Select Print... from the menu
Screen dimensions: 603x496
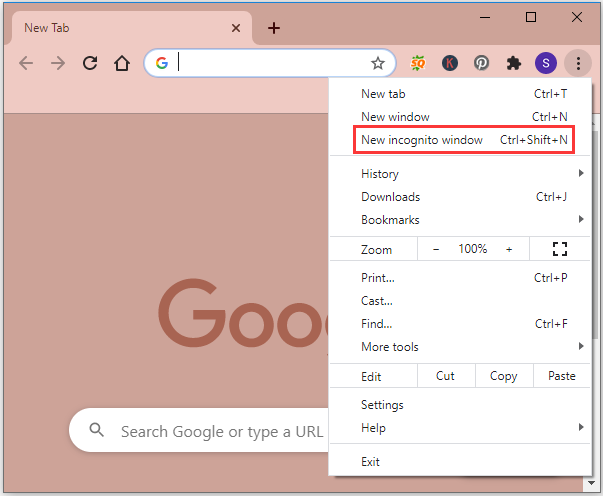tap(460, 278)
